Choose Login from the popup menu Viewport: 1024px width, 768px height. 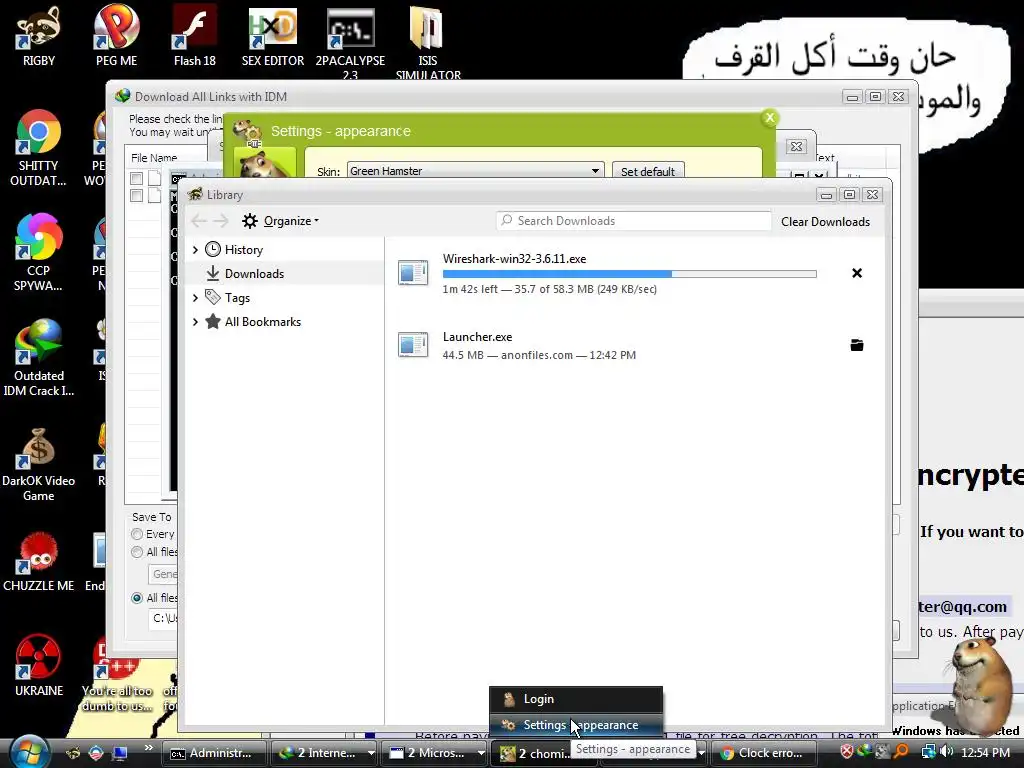click(x=575, y=699)
